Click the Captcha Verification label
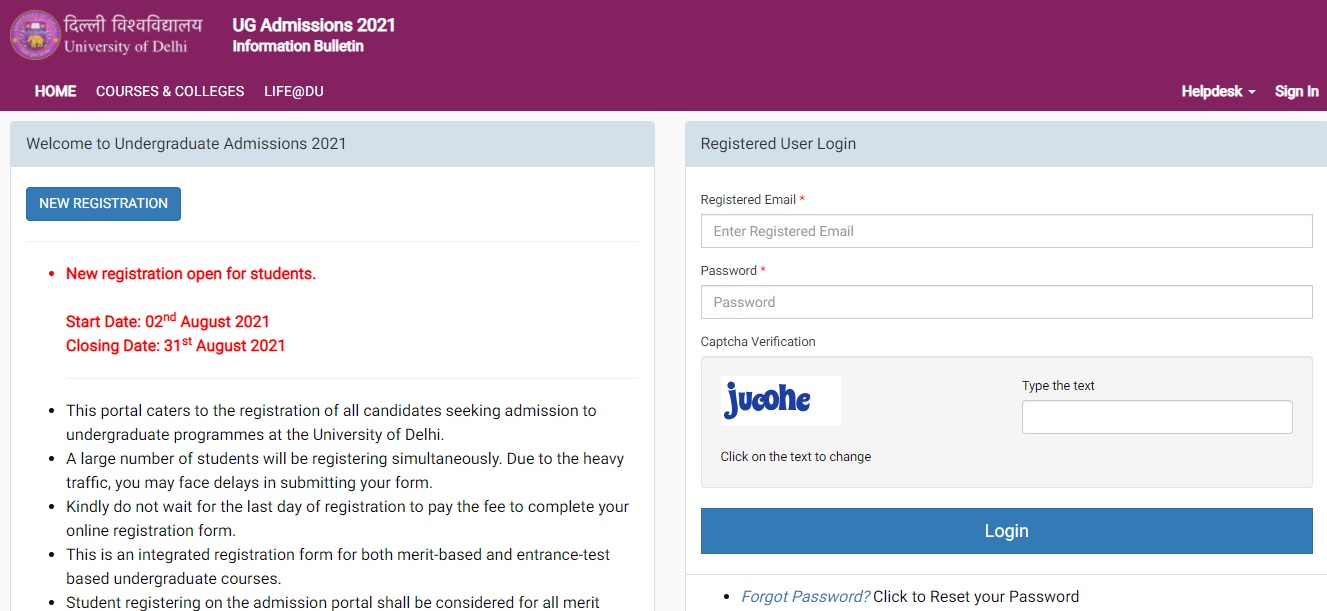The height and width of the screenshot is (611, 1327). tap(757, 341)
